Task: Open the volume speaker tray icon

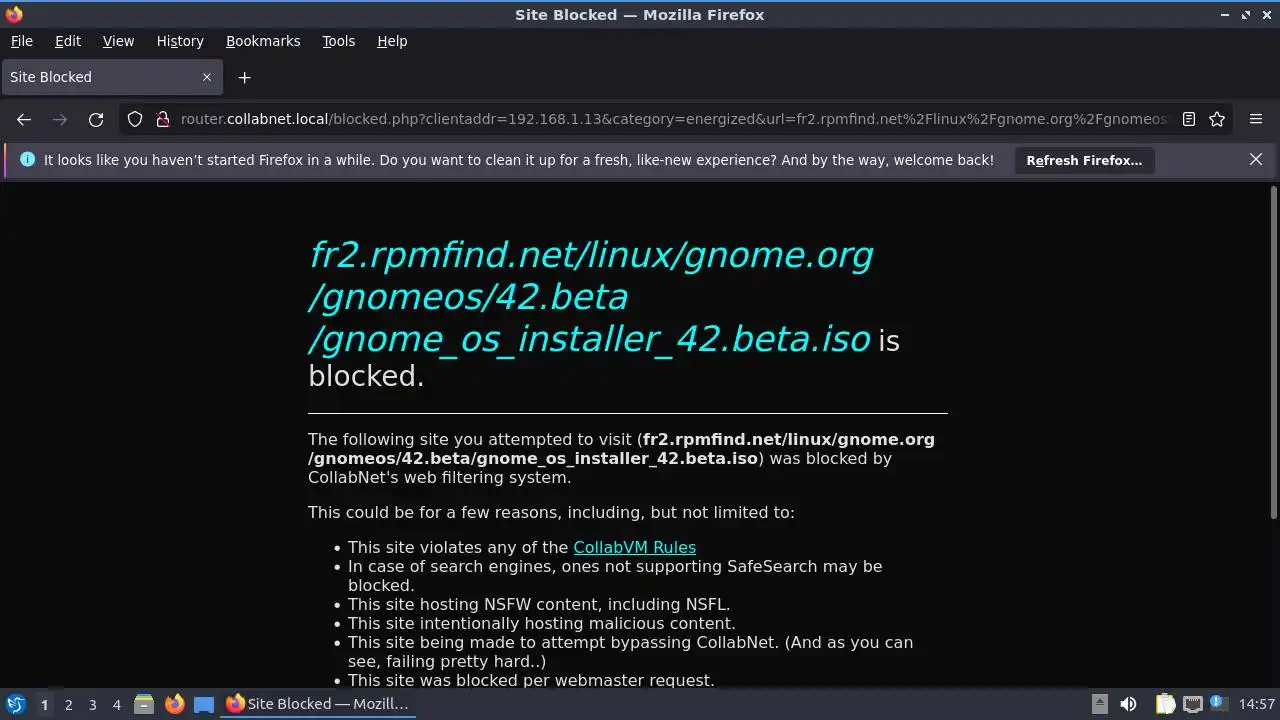Action: tap(1128, 704)
